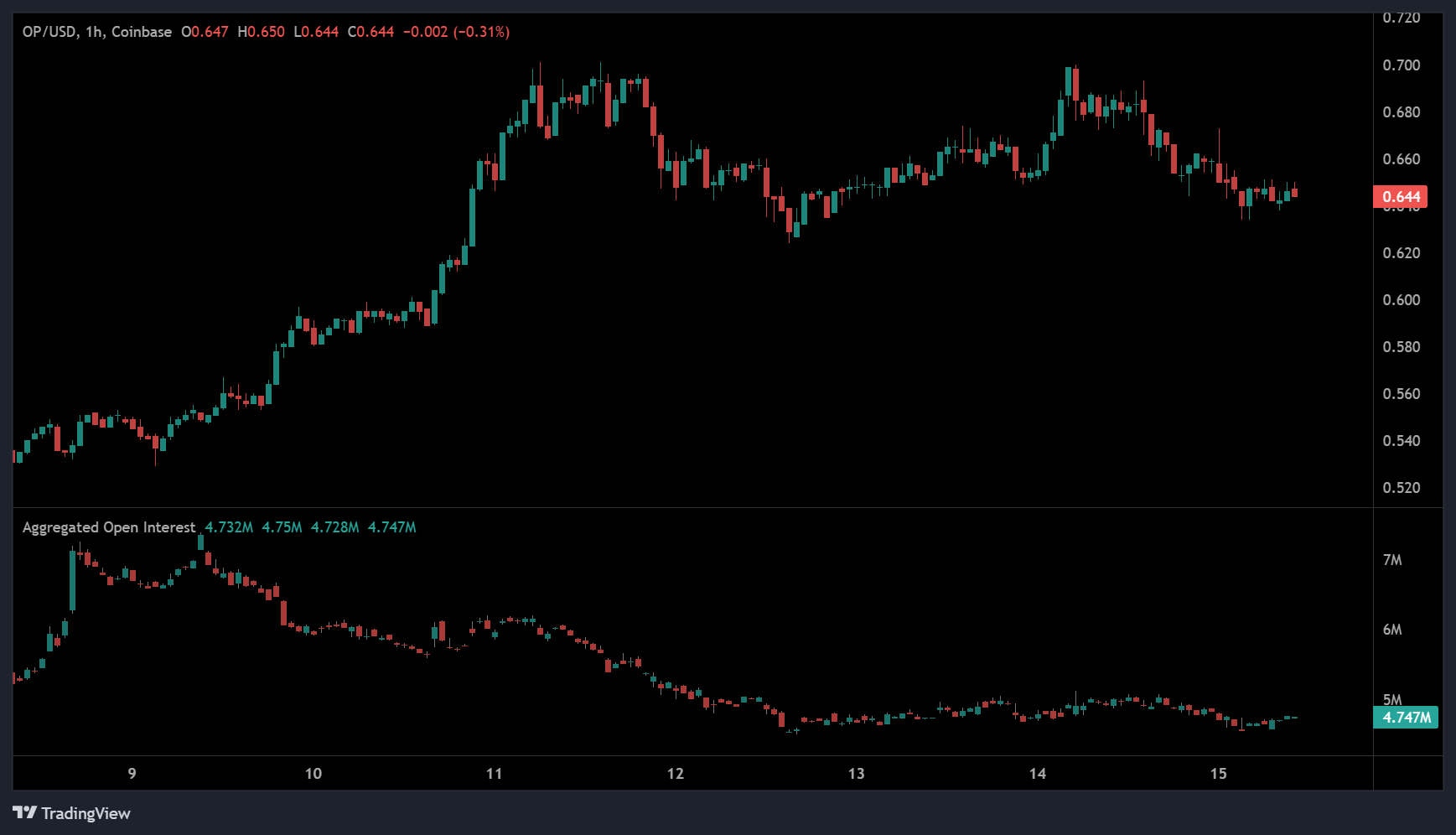The height and width of the screenshot is (835, 1456).
Task: Select the Aggregated Open Interest indicator title
Action: (108, 527)
